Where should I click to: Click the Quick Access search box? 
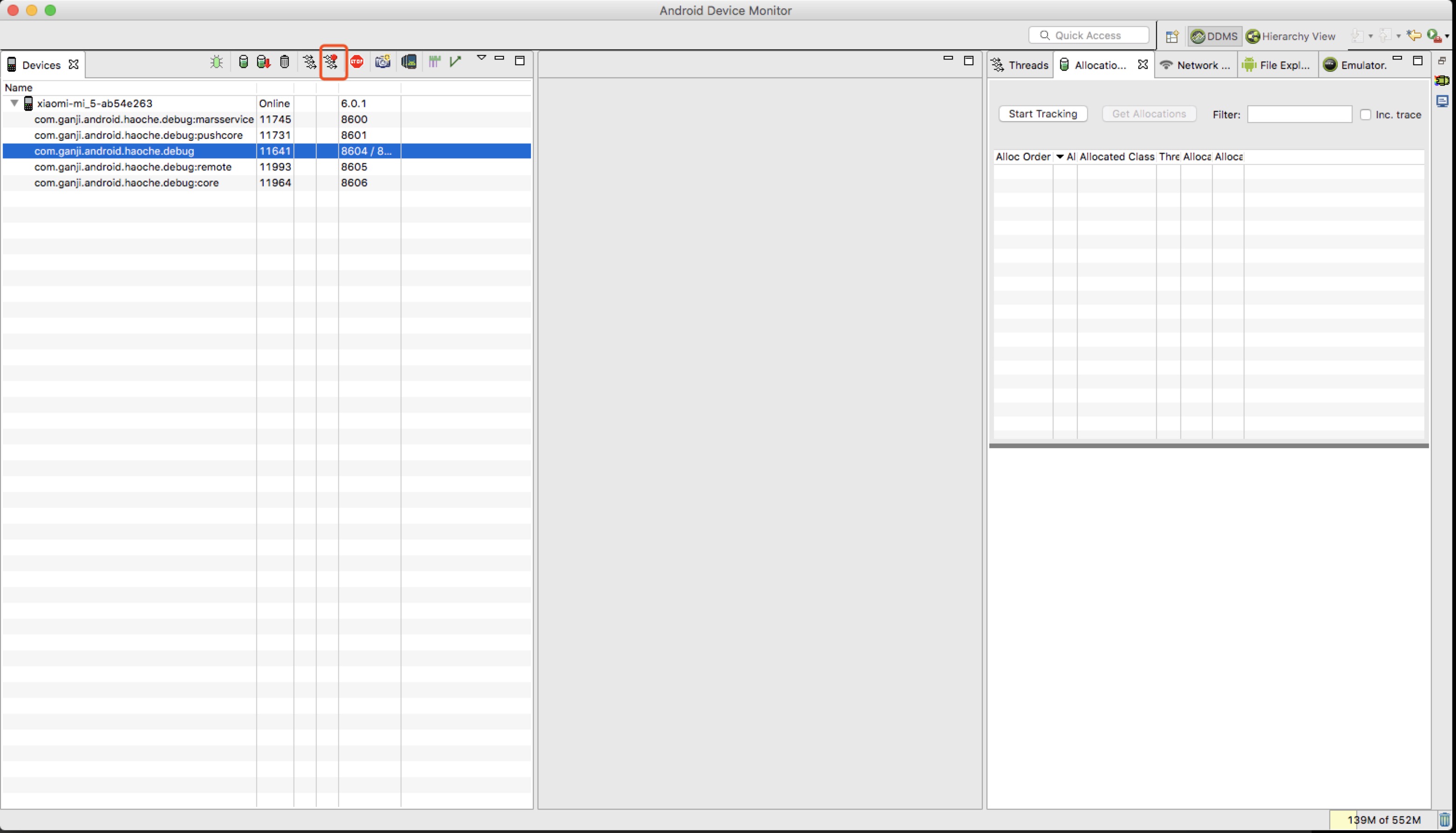coord(1089,35)
